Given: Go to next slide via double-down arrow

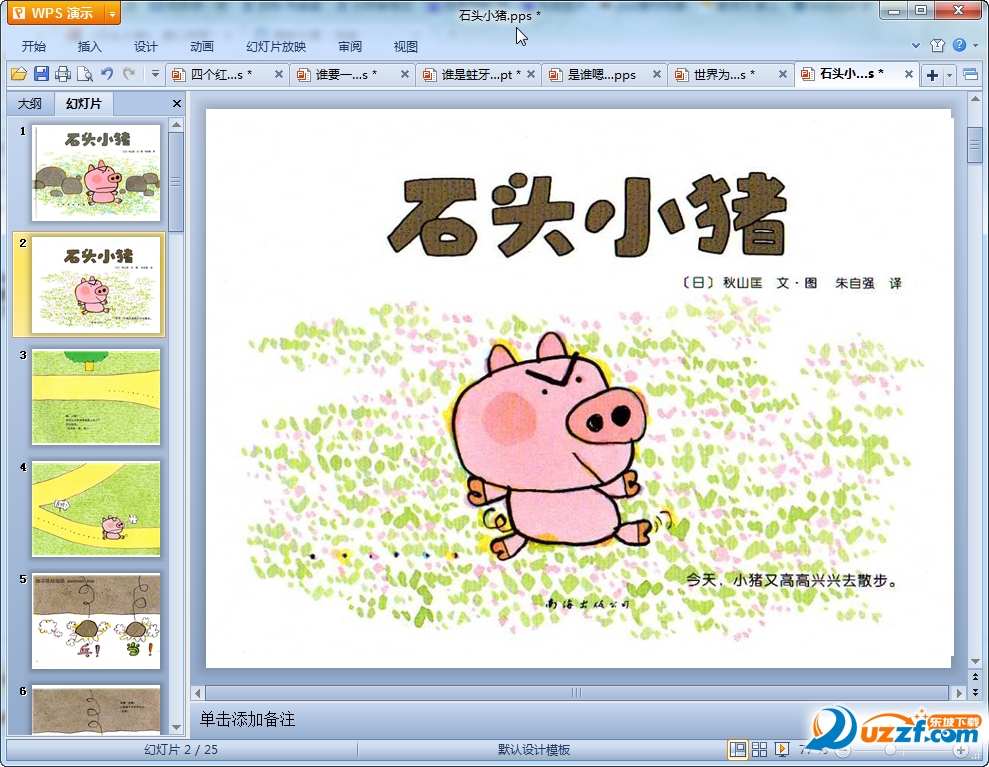Looking at the screenshot, I should [975, 692].
